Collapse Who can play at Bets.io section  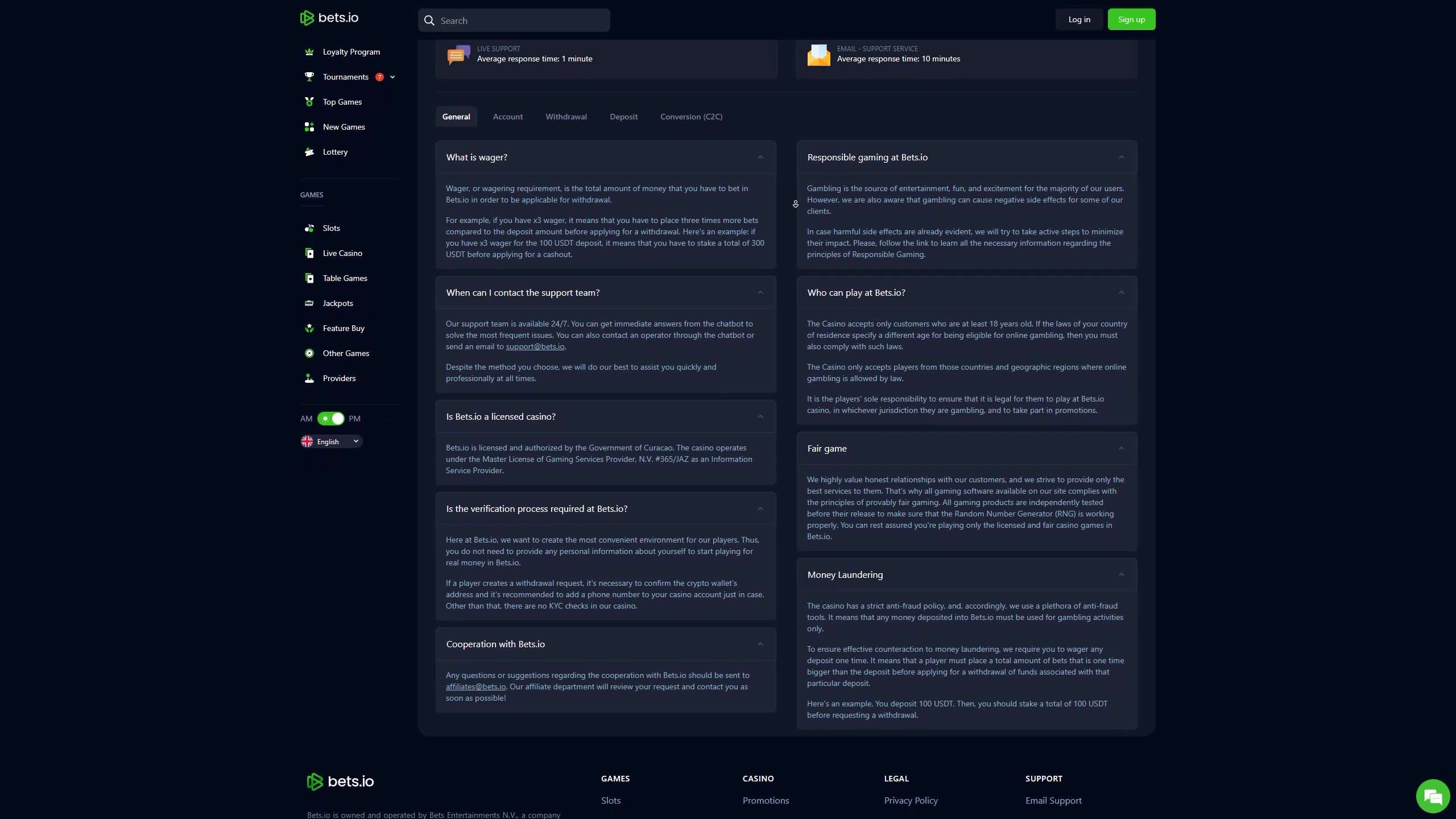click(x=1122, y=292)
